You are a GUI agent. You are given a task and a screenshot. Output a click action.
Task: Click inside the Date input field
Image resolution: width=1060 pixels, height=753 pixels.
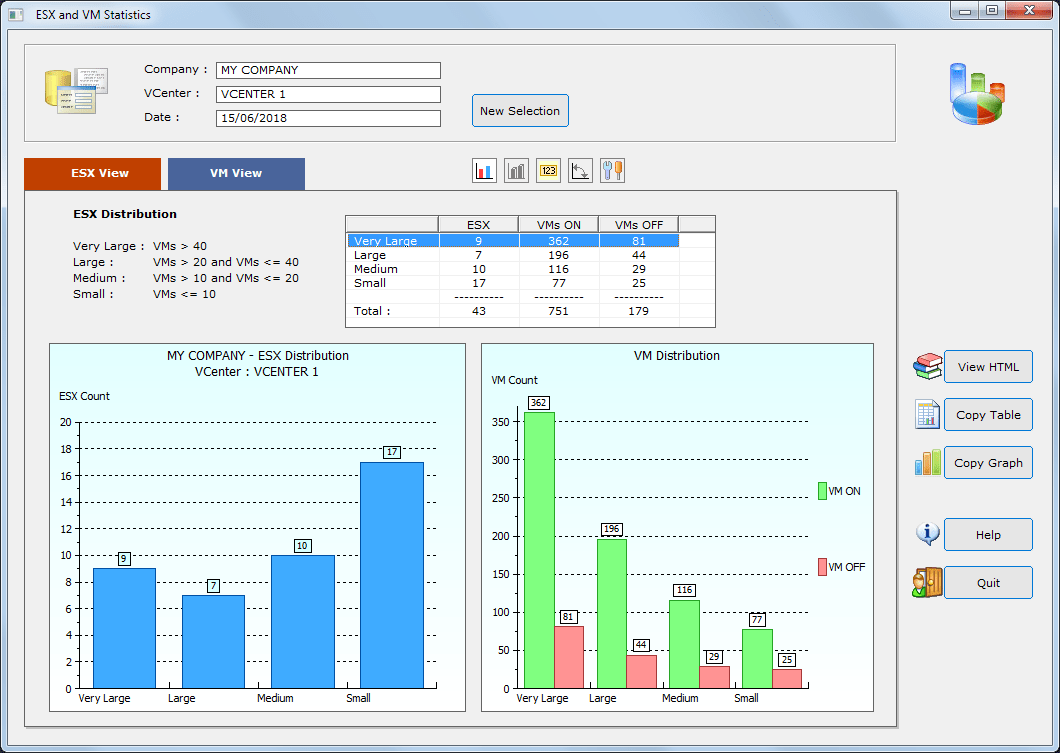[x=328, y=117]
